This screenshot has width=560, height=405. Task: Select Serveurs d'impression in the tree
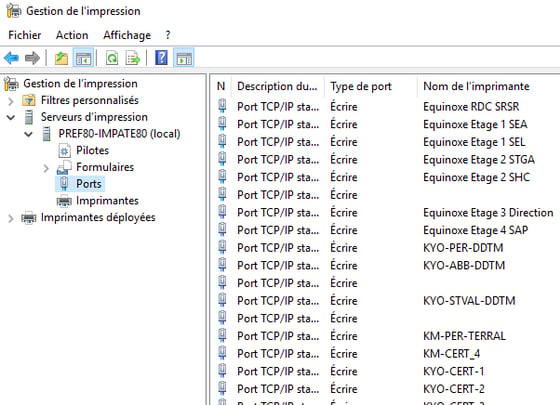pyautogui.click(x=94, y=117)
